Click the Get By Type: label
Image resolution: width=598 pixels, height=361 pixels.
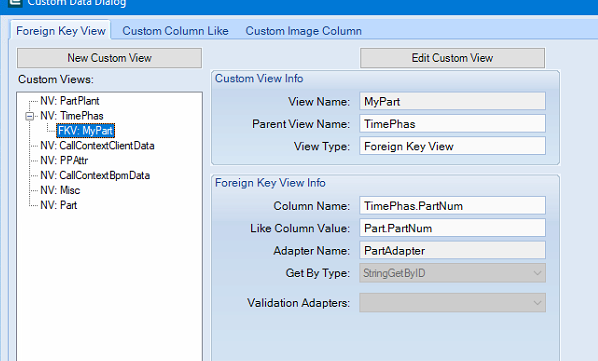coord(318,273)
